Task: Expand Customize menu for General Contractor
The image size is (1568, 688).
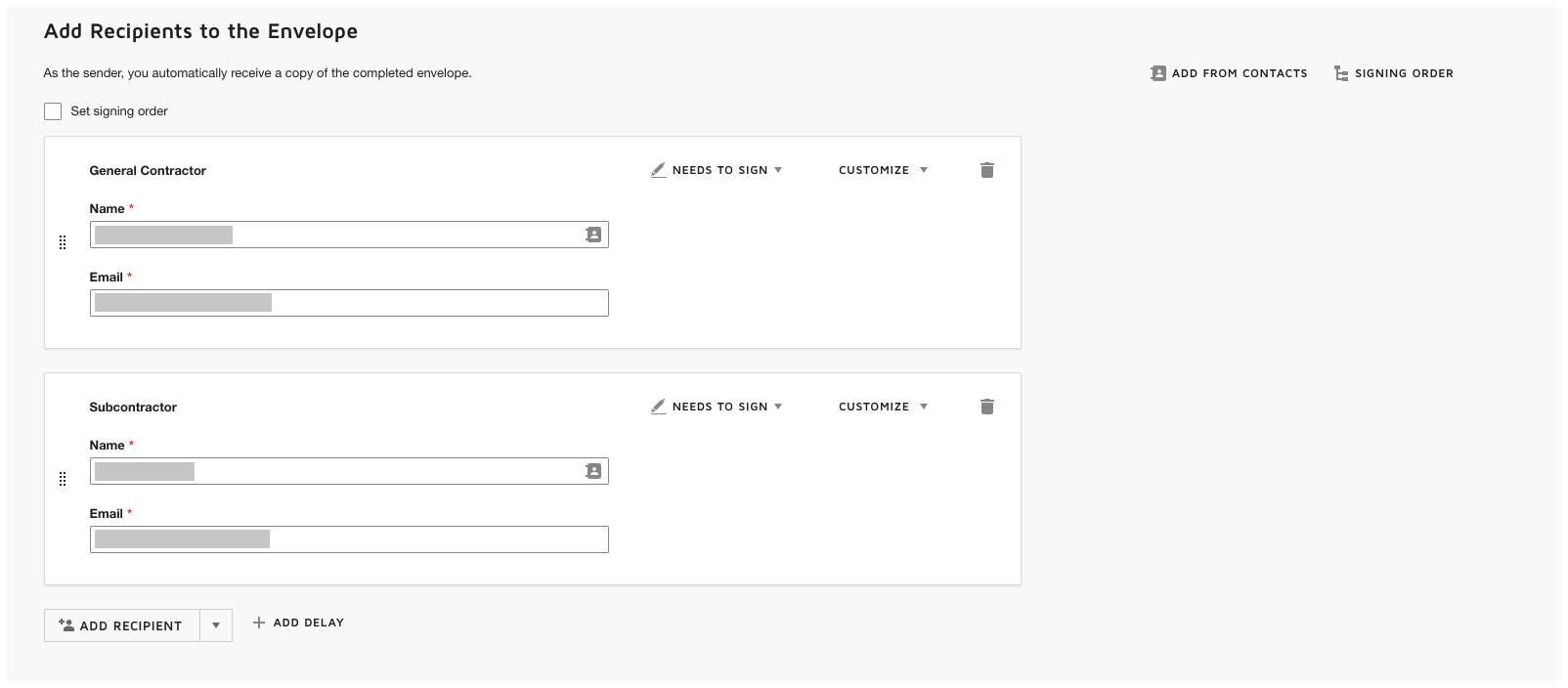Action: [x=883, y=170]
